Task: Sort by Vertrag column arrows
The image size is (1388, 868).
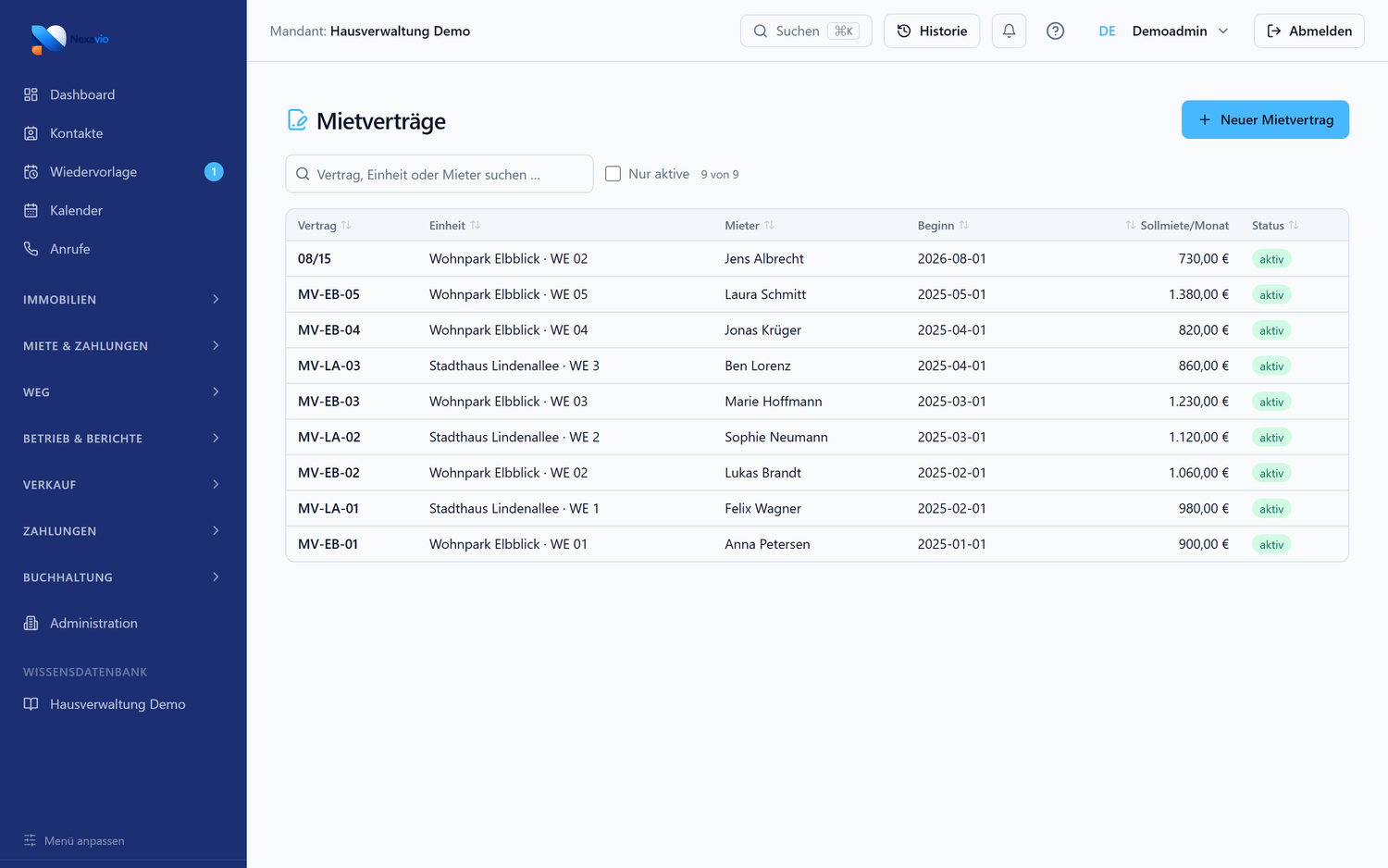Action: [x=346, y=225]
